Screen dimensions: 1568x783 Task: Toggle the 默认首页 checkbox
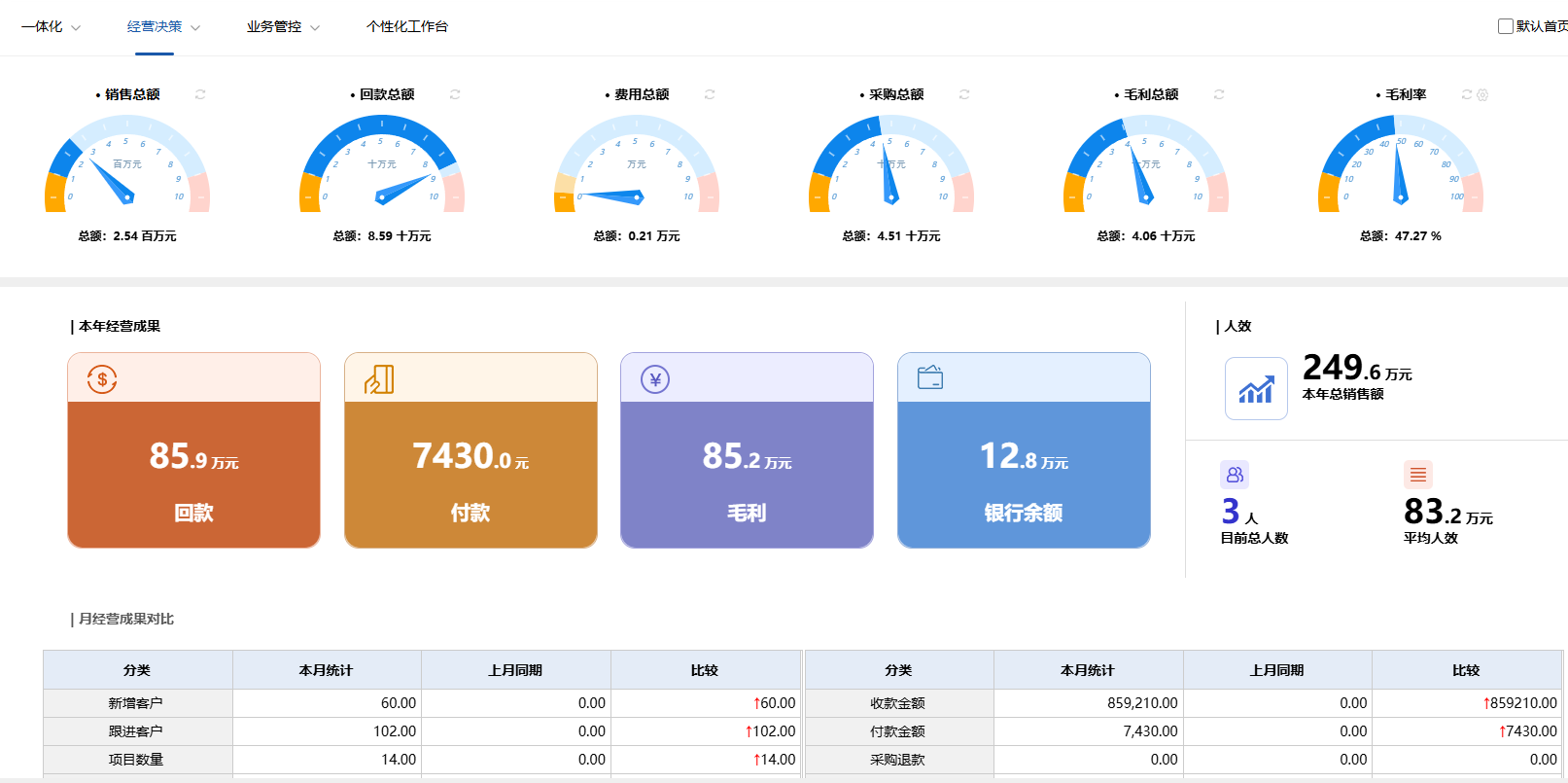(x=1506, y=26)
